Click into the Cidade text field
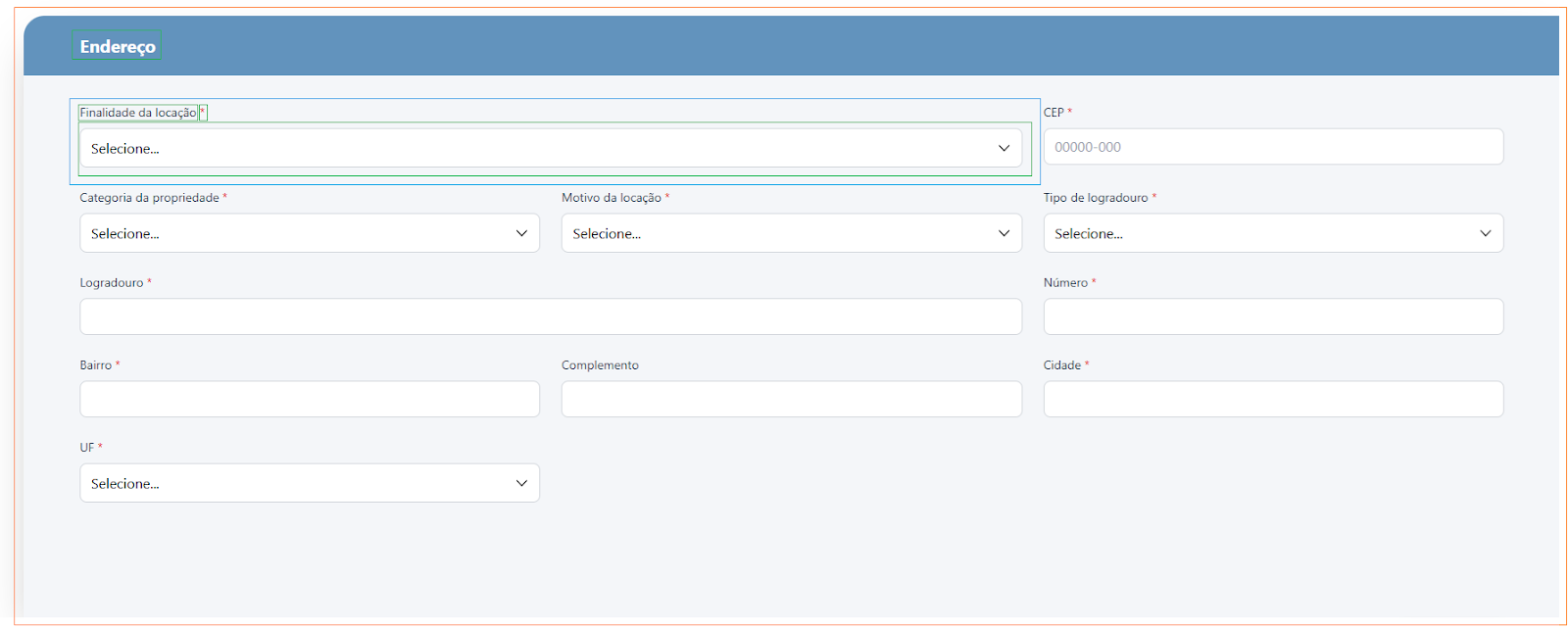1568x628 pixels. pyautogui.click(x=1272, y=400)
